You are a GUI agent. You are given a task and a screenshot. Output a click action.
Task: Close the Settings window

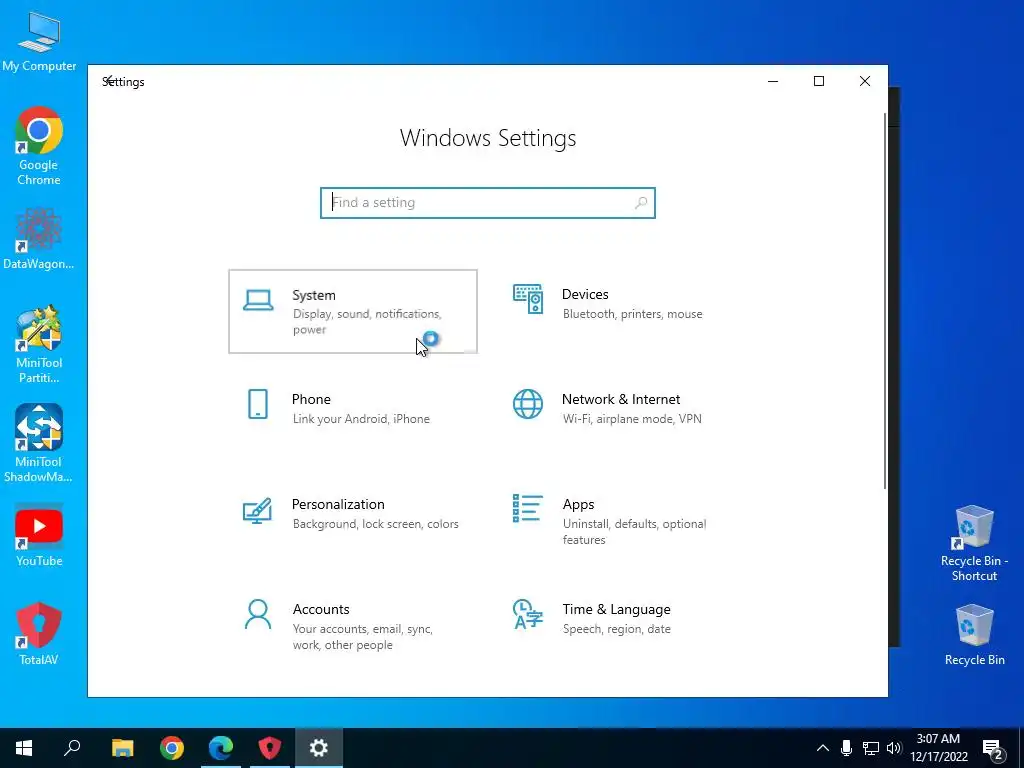(865, 81)
